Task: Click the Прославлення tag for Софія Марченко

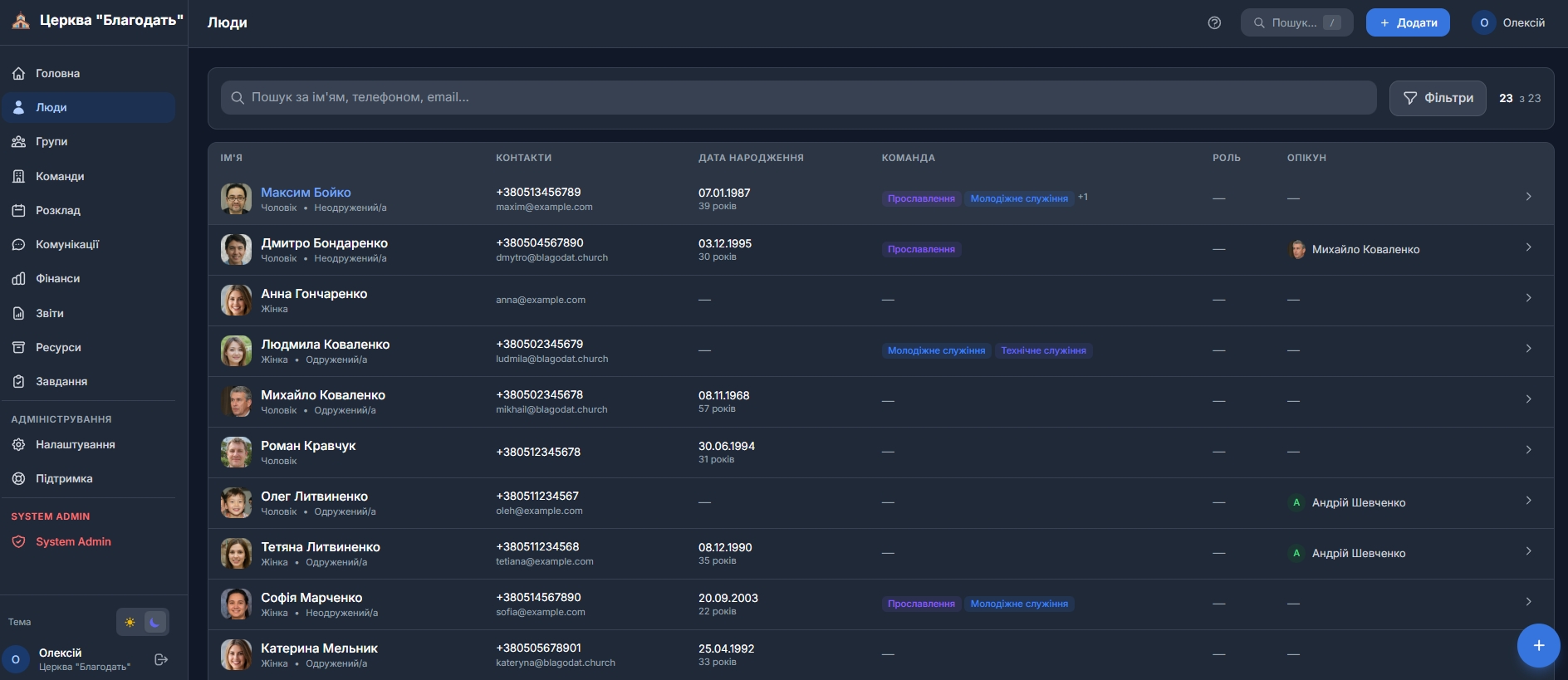Action: point(921,604)
